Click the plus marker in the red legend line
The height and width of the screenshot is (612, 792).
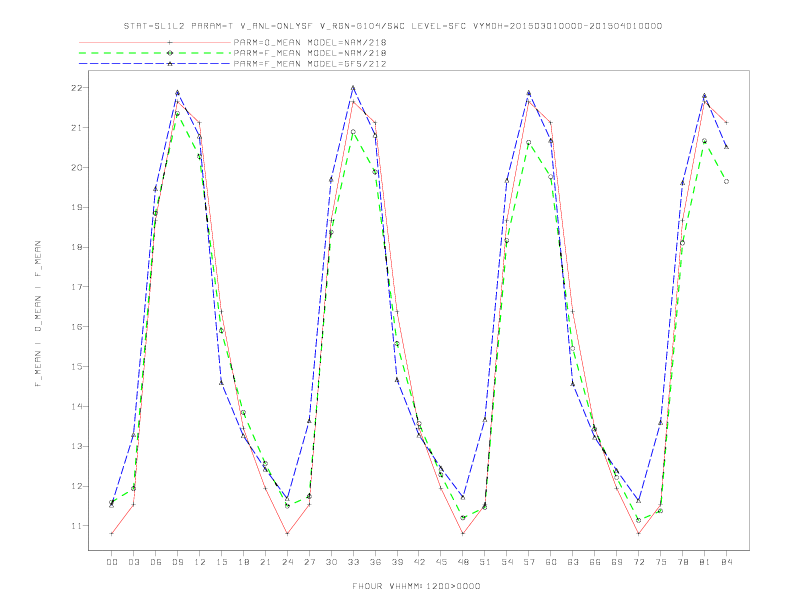(170, 42)
